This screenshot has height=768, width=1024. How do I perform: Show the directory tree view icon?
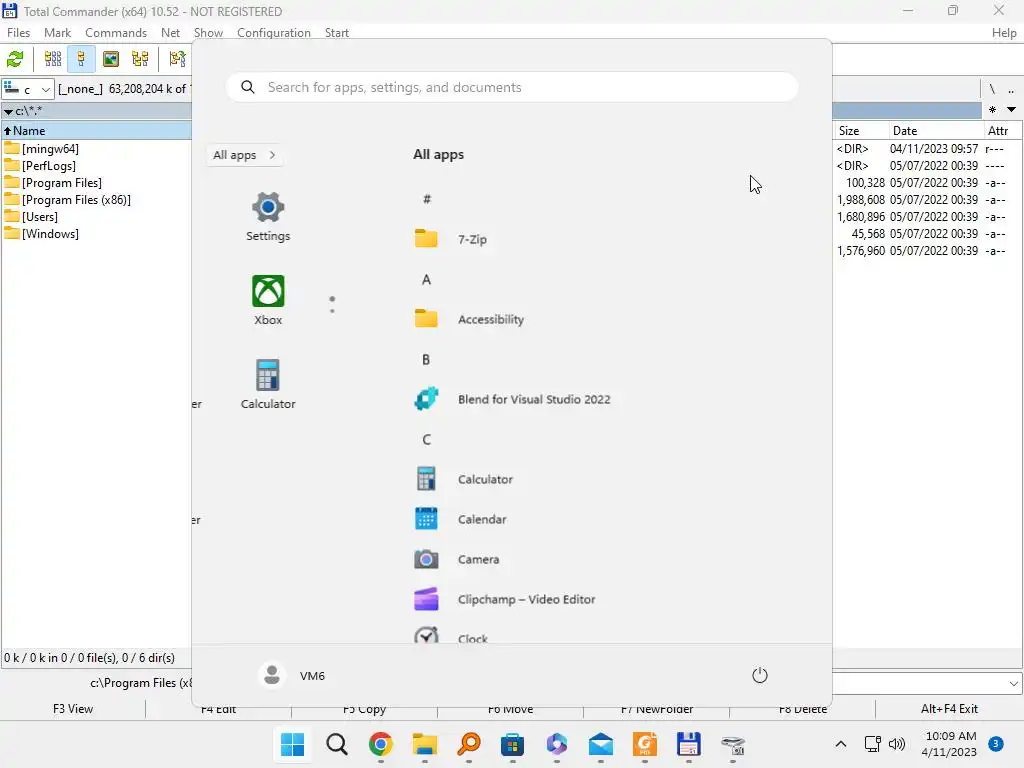[140, 59]
